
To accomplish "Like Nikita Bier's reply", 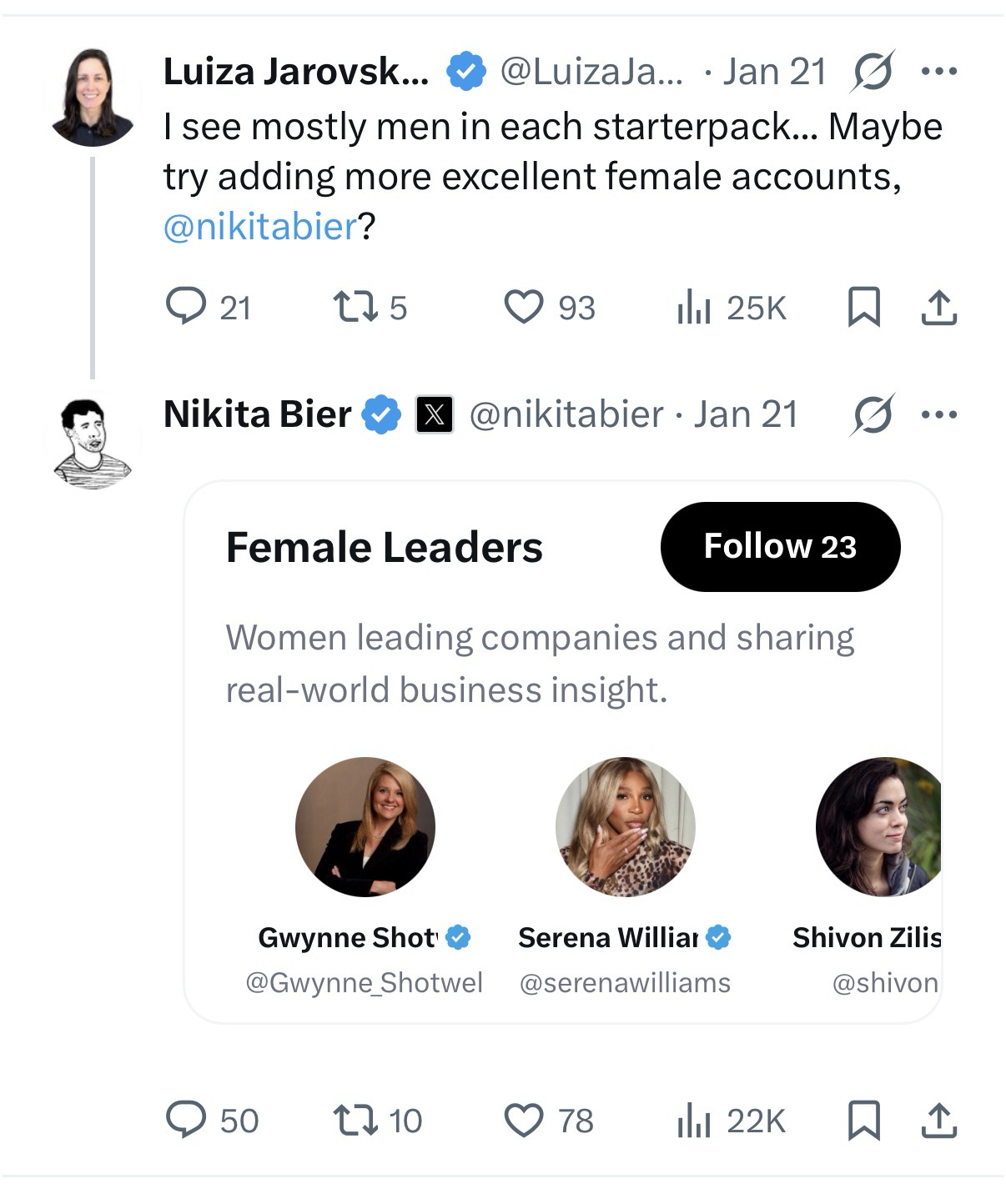I will pos(524,1120).
